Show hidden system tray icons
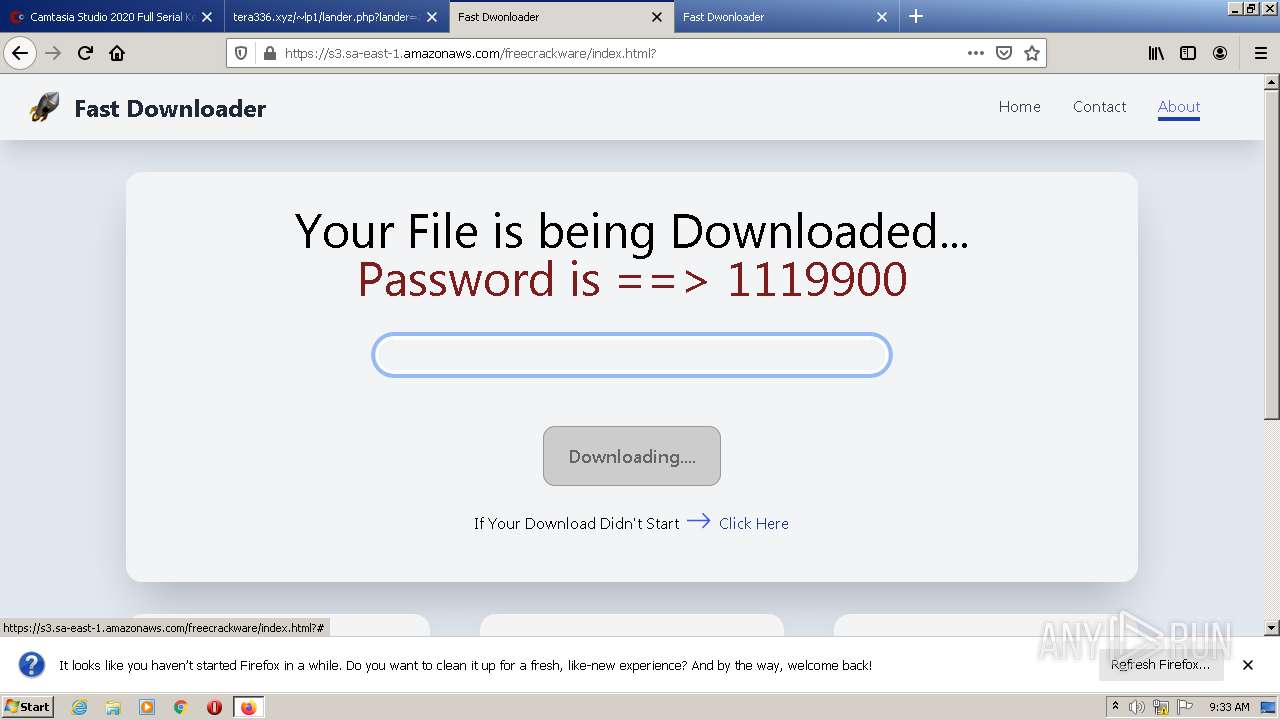This screenshot has height=720, width=1280. point(1116,706)
